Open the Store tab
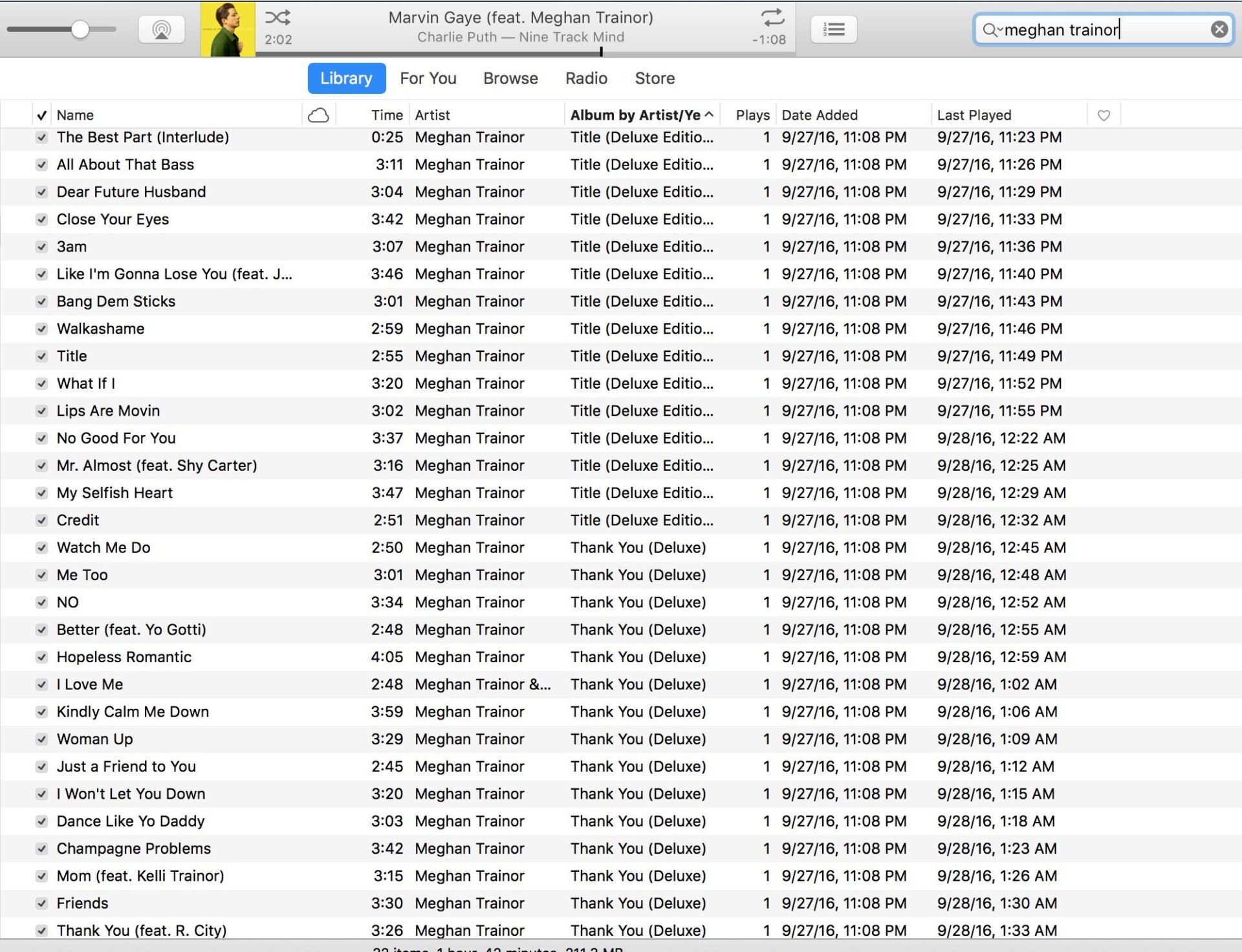The image size is (1242, 952). (655, 78)
